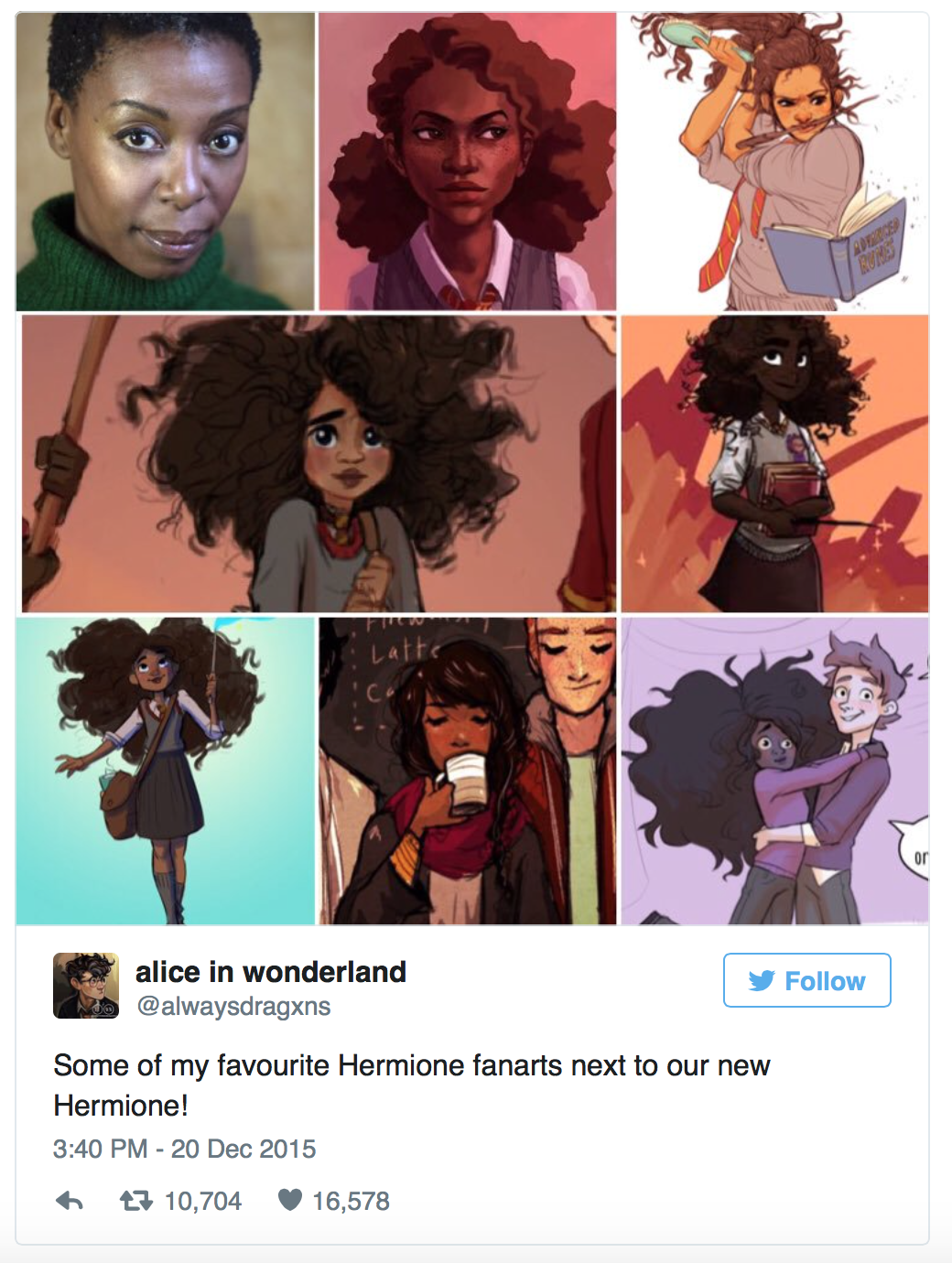952x1263 pixels.
Task: Click the retweet icon
Action: tap(136, 1200)
